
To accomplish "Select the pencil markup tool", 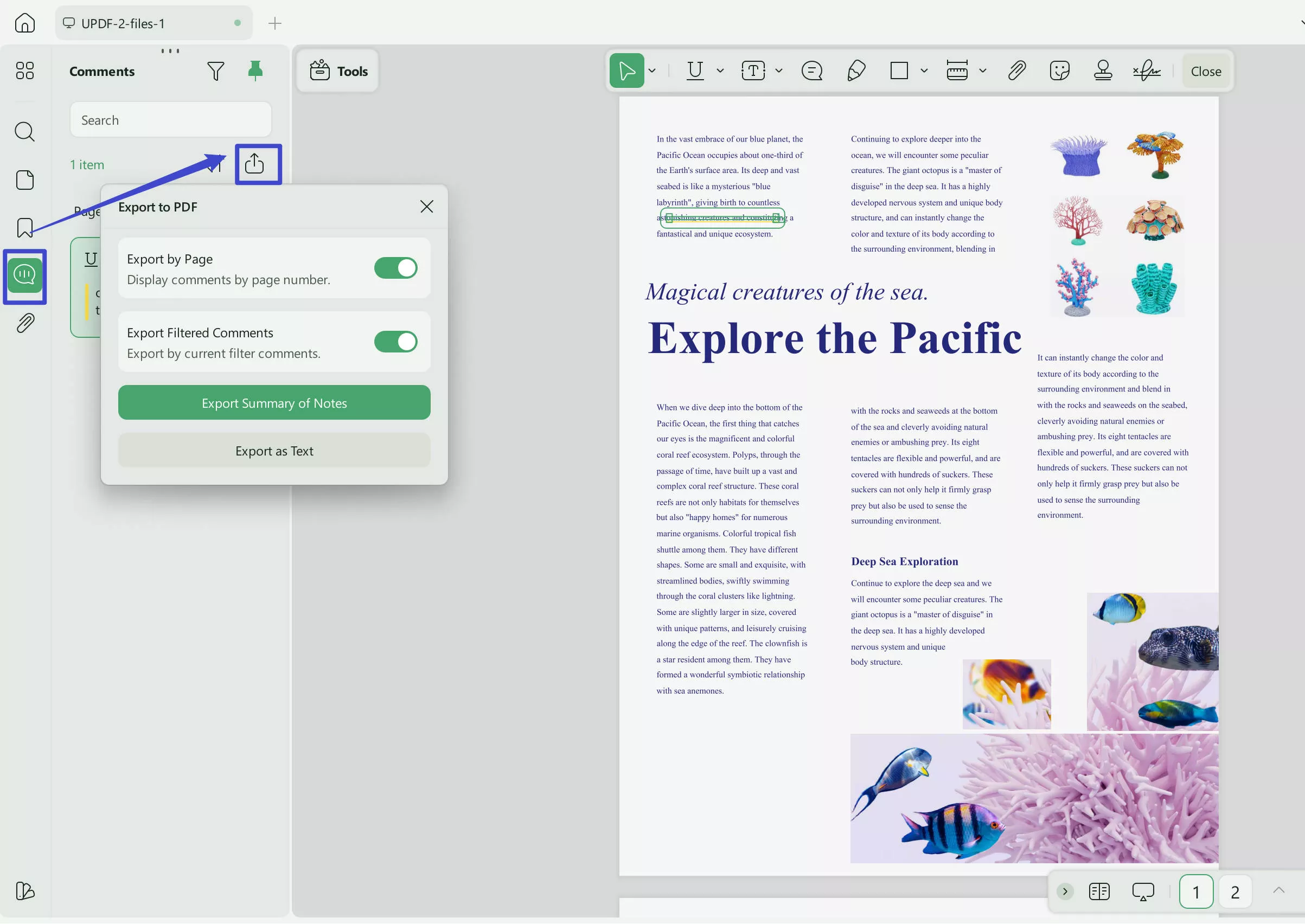I will pyautogui.click(x=855, y=70).
